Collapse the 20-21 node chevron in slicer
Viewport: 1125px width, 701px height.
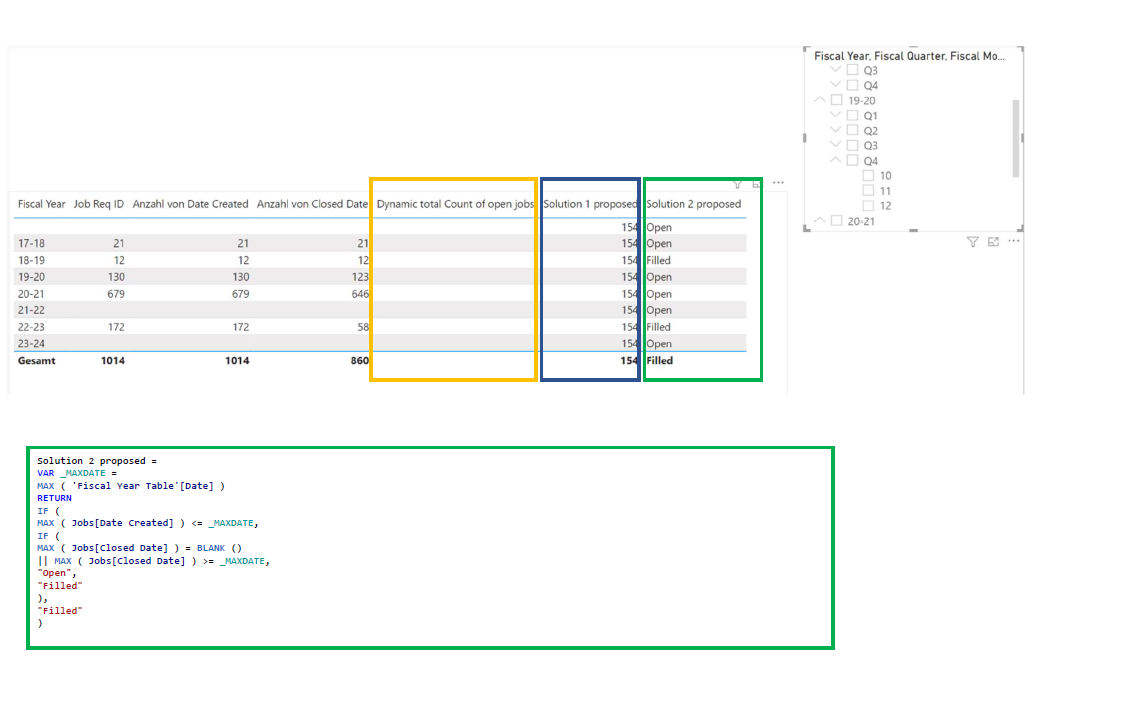[819, 220]
